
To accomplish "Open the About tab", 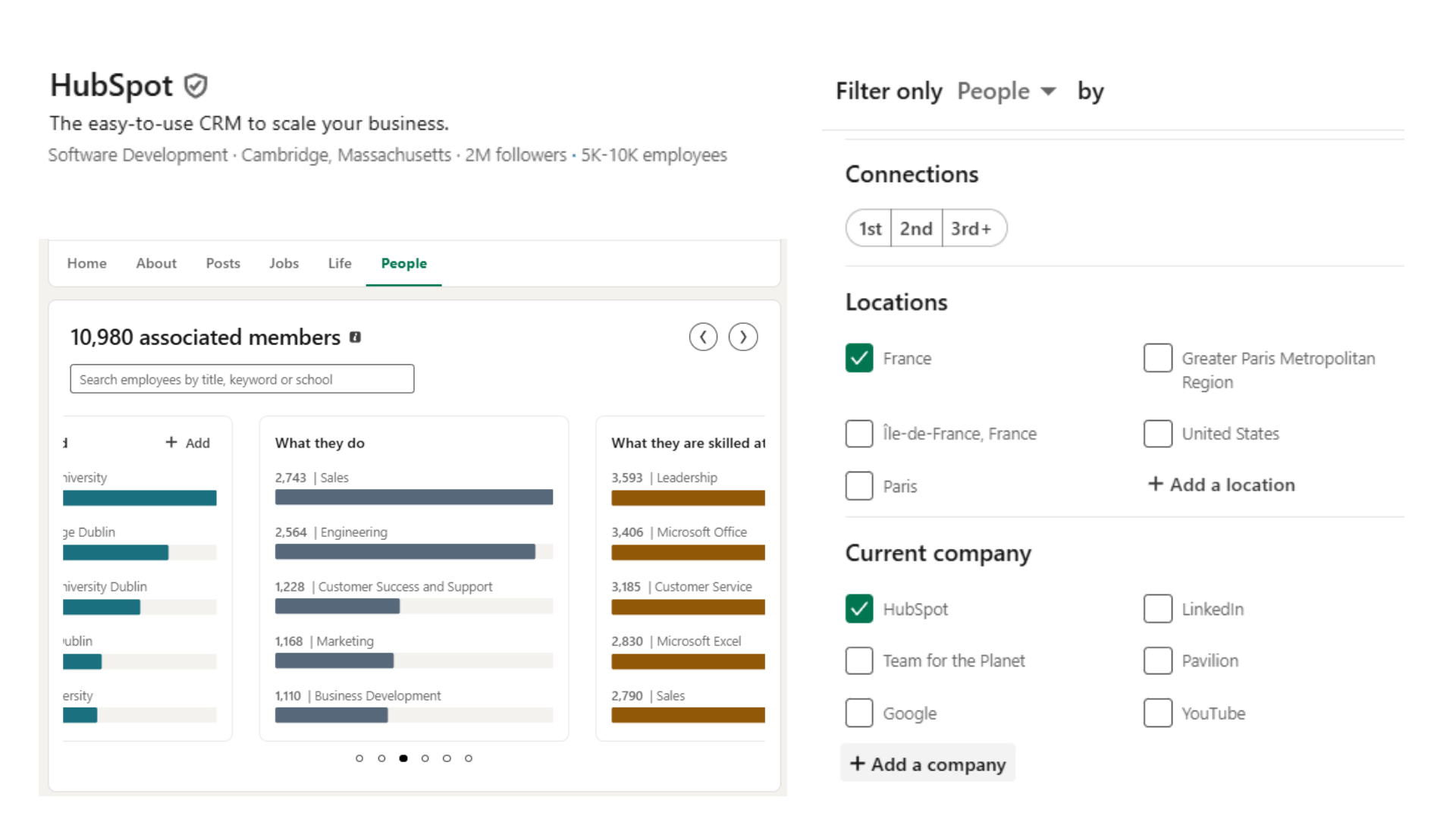I will 156,263.
